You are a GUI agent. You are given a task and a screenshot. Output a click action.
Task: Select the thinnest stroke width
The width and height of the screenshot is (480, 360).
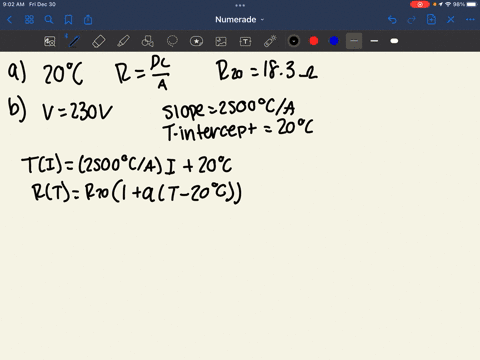pos(354,41)
